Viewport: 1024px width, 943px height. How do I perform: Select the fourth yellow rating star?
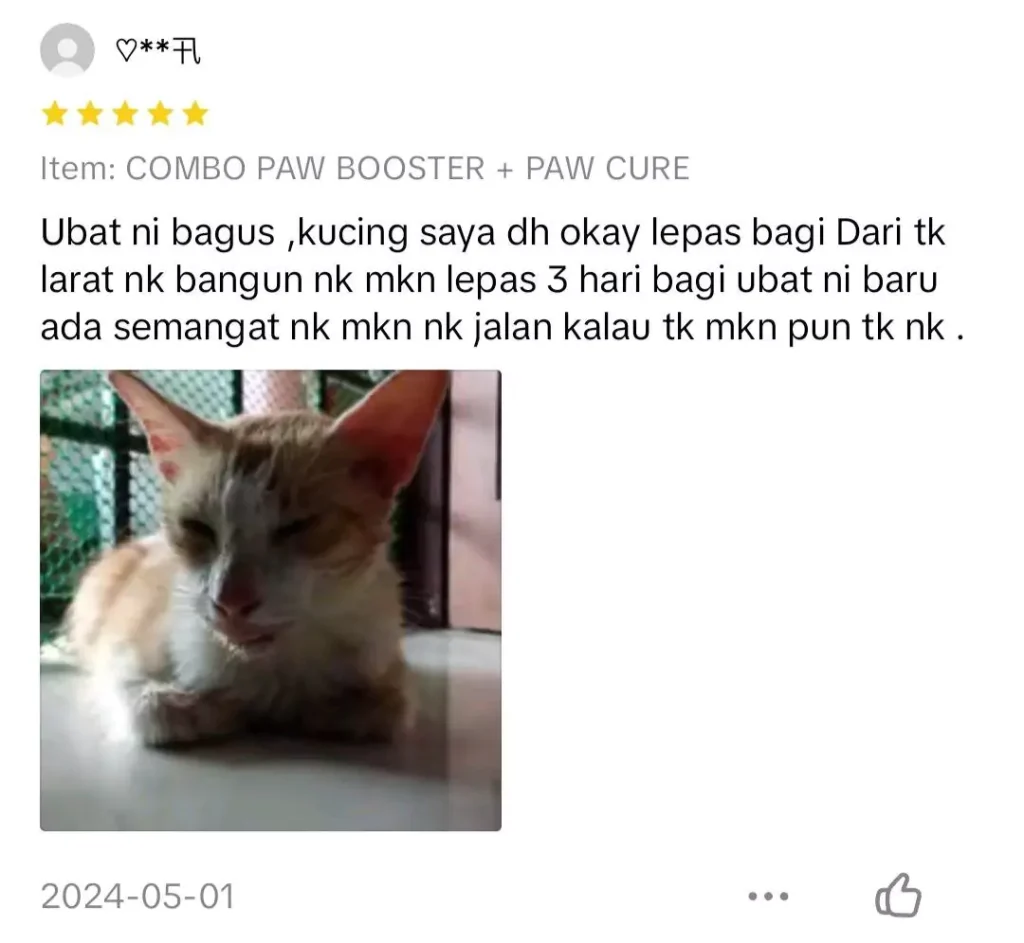tap(159, 114)
